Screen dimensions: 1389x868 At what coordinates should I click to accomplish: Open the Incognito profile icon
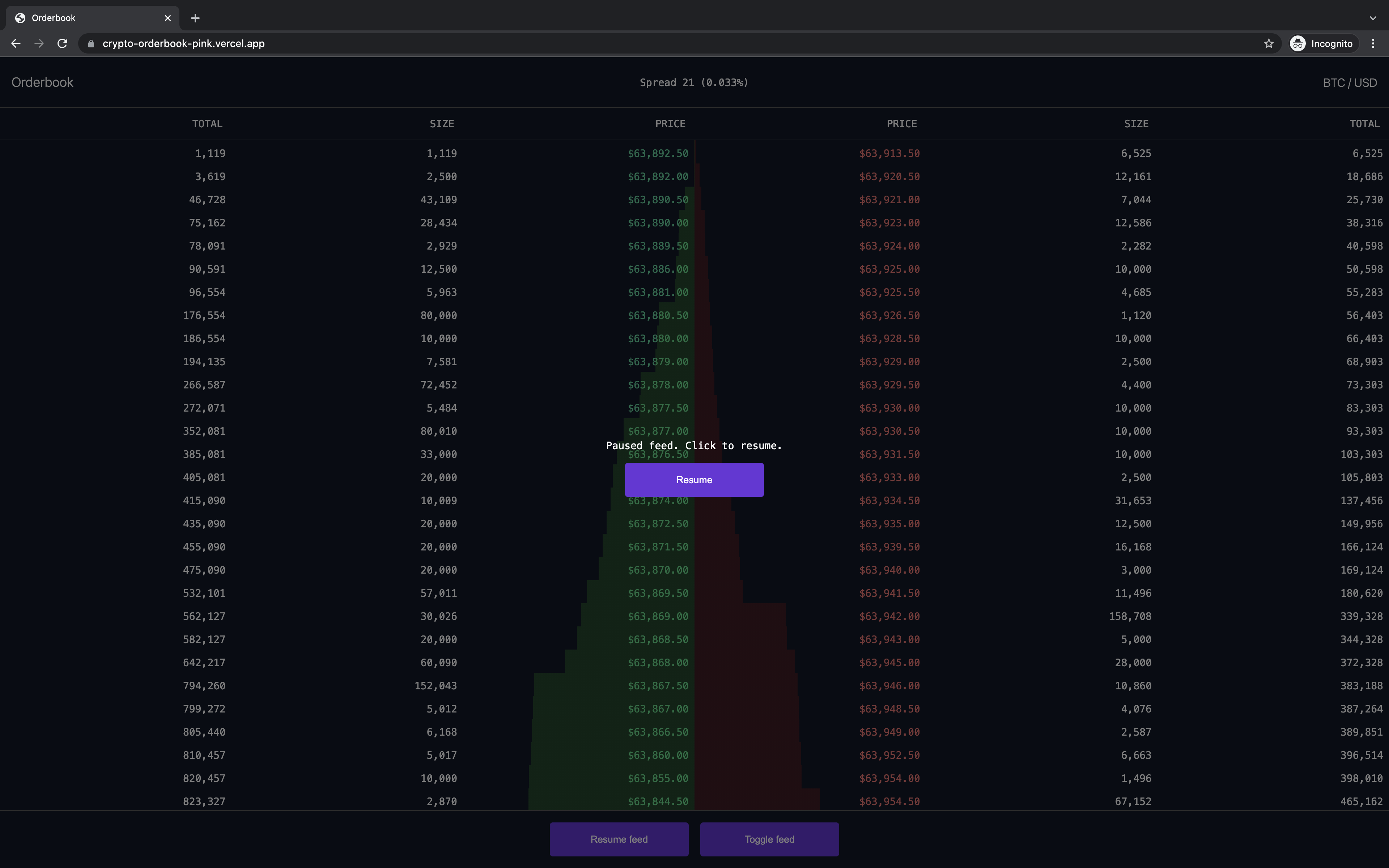(1298, 44)
